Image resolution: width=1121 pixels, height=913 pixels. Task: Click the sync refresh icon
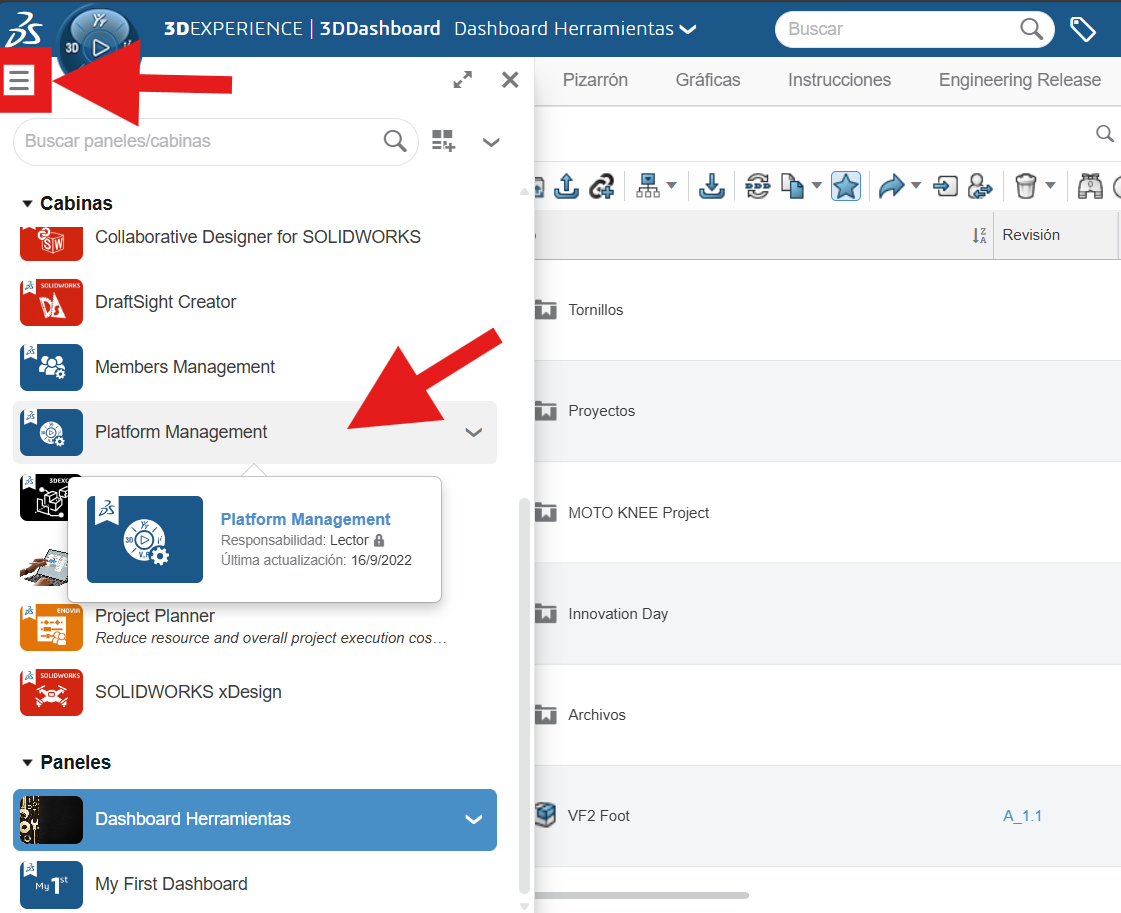[757, 186]
